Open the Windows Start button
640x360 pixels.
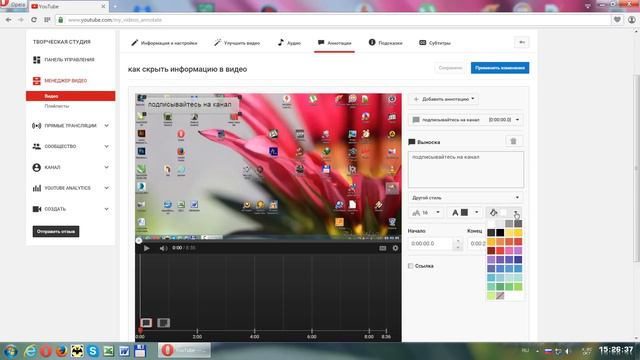coord(11,351)
